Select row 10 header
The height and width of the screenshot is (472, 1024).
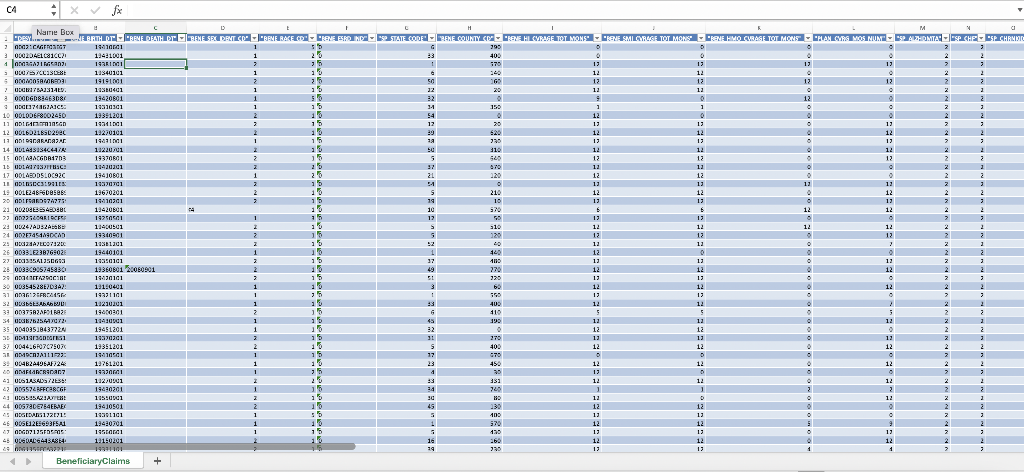(7, 115)
